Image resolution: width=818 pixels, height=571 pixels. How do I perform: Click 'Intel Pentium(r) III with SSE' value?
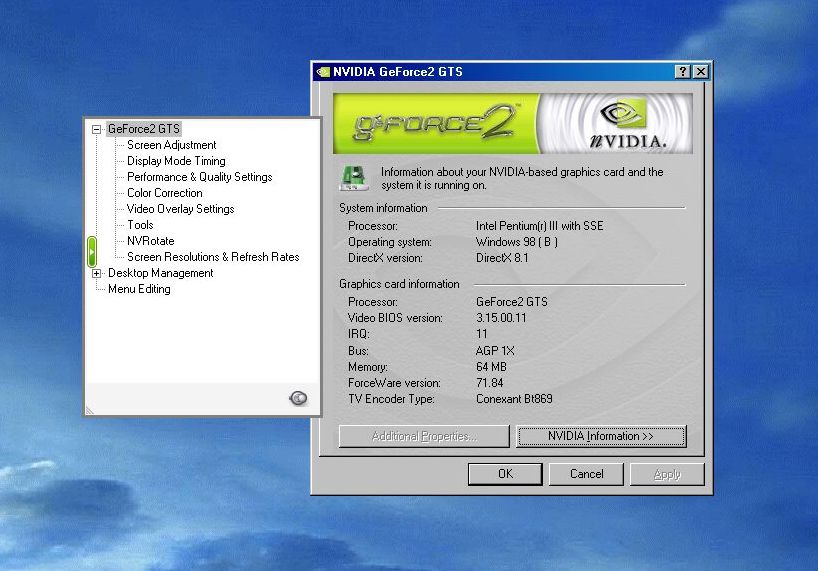[539, 226]
